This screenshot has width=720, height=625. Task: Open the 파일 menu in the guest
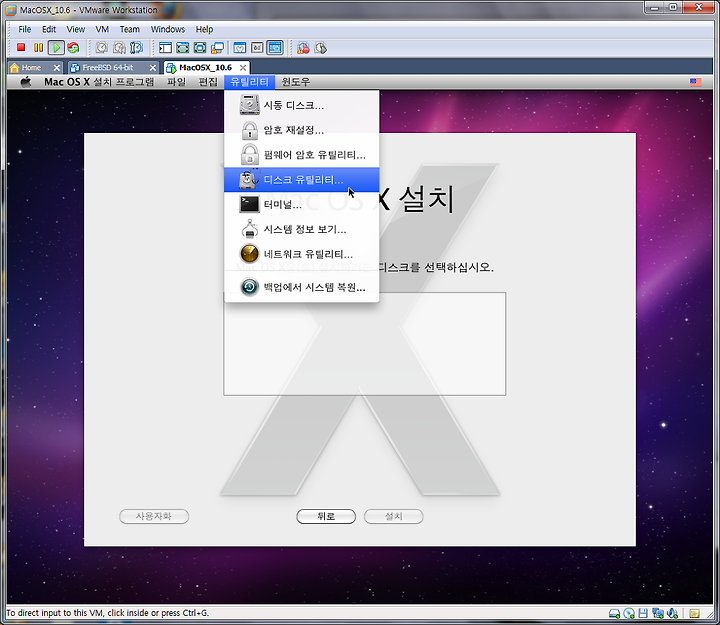point(176,82)
